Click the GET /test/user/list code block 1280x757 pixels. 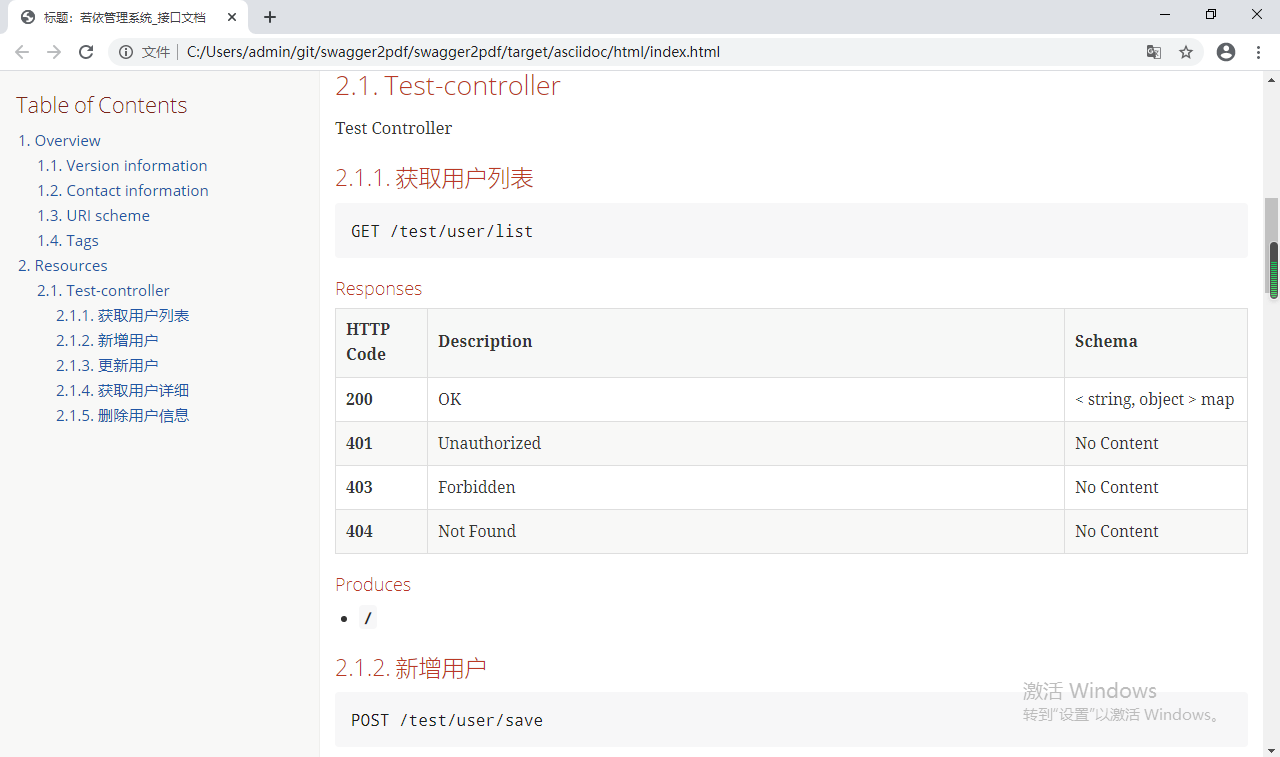(x=791, y=231)
